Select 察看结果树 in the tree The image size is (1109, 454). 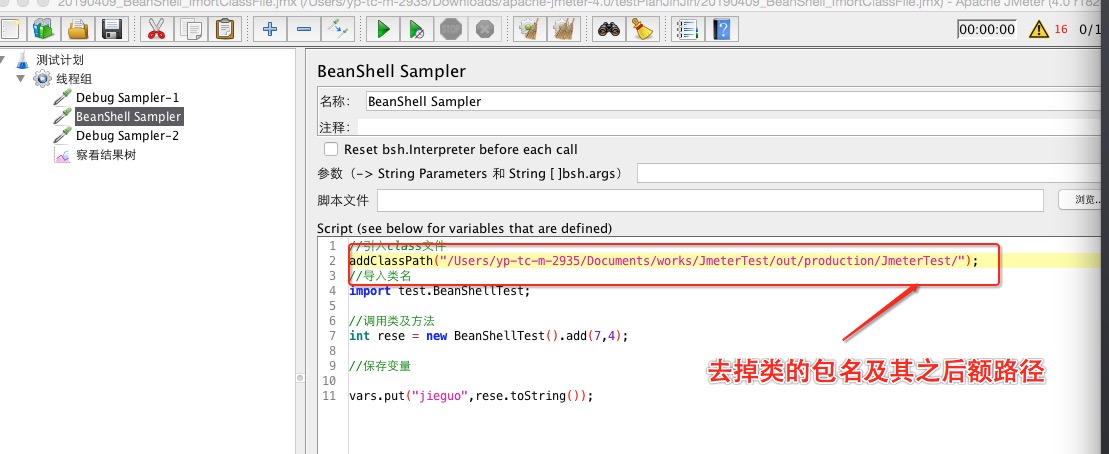click(105, 155)
